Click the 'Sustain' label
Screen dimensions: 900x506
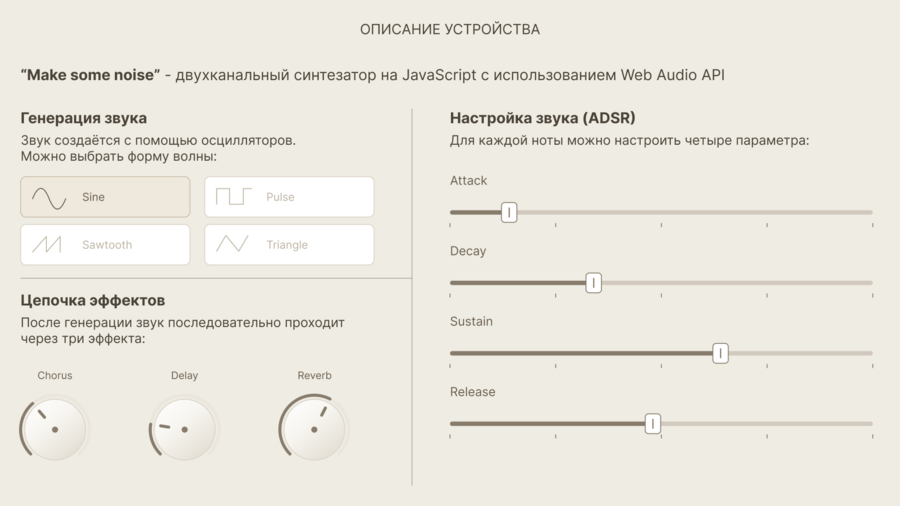tap(471, 321)
